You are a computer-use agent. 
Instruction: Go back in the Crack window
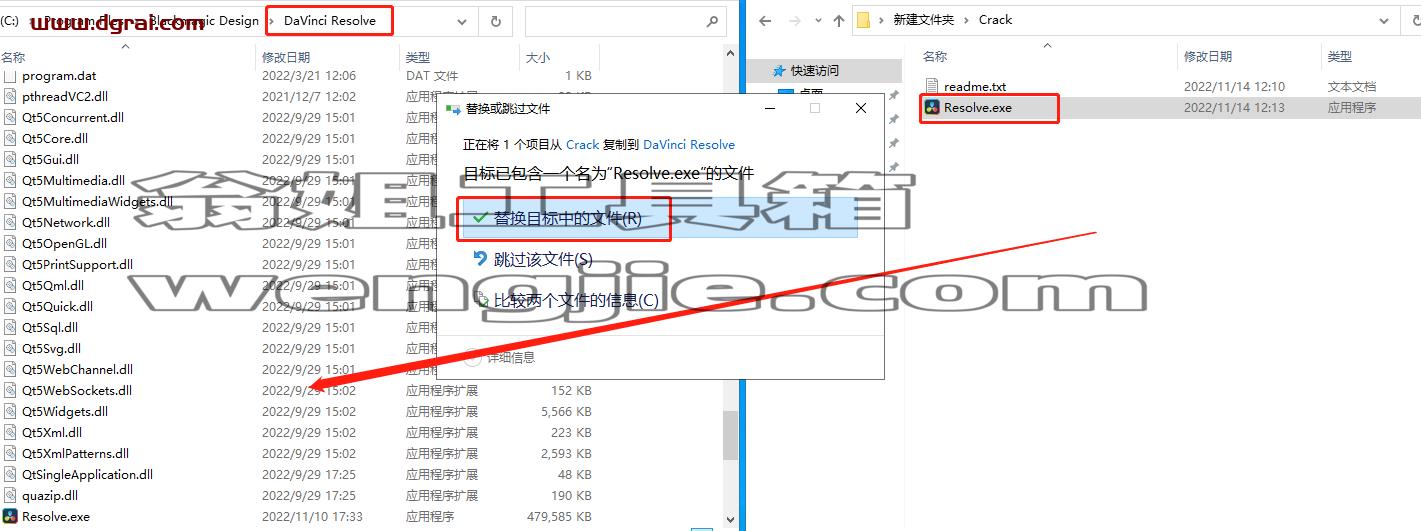pyautogui.click(x=765, y=20)
